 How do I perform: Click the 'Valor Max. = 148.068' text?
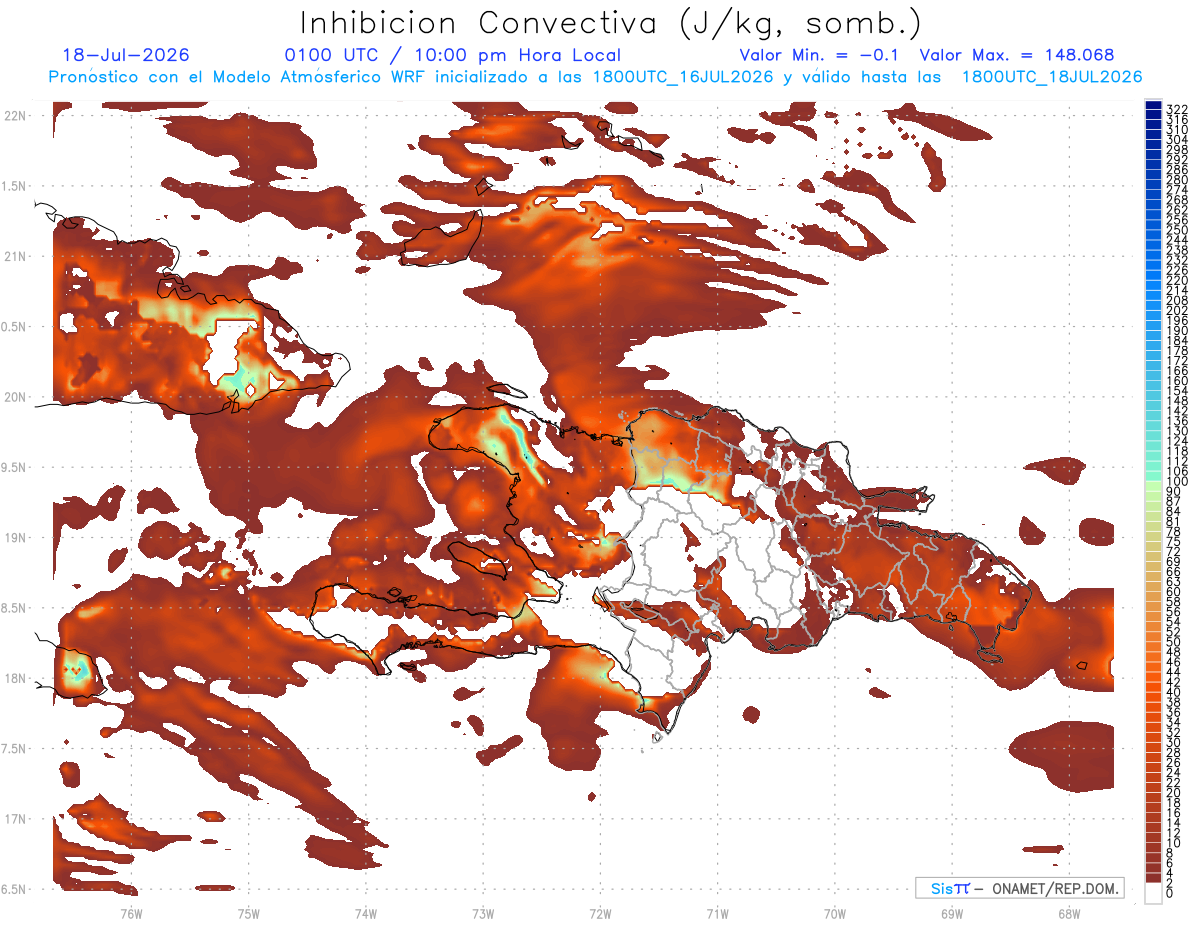pyautogui.click(x=1017, y=55)
